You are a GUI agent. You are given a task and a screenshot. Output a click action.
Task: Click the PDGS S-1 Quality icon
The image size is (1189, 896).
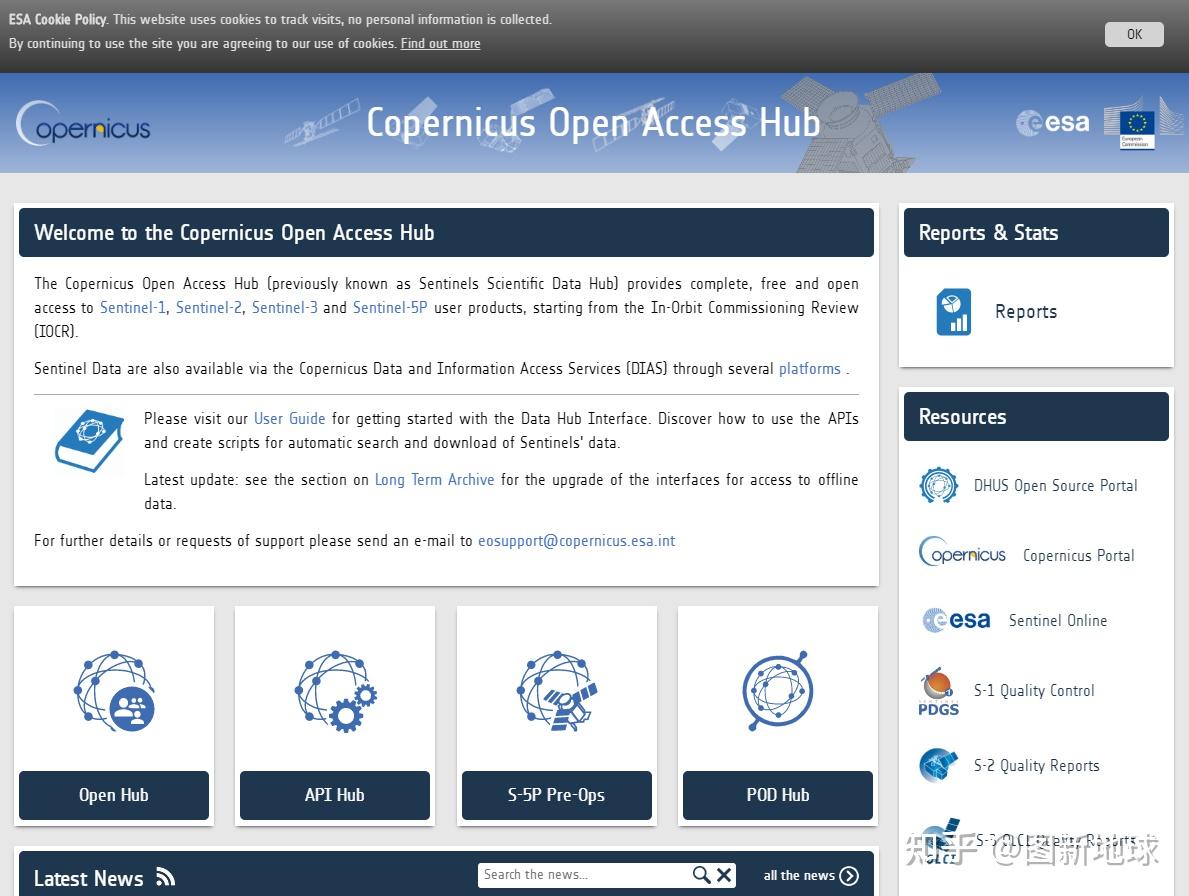point(939,691)
